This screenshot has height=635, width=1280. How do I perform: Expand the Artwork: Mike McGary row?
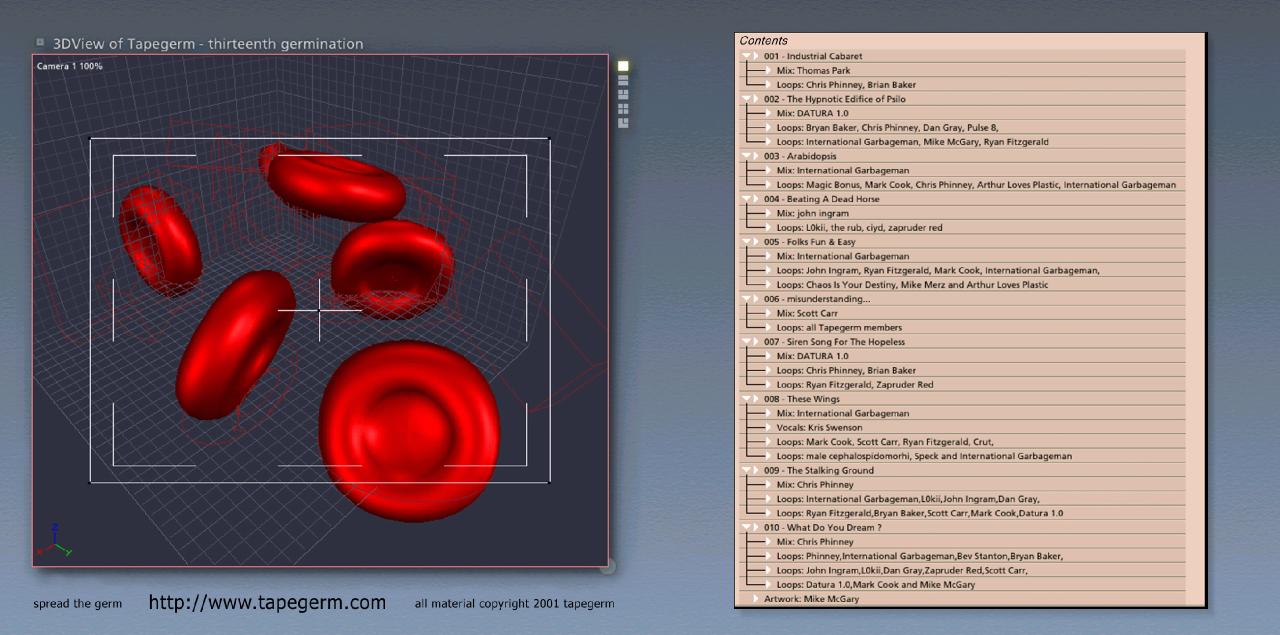click(x=756, y=599)
